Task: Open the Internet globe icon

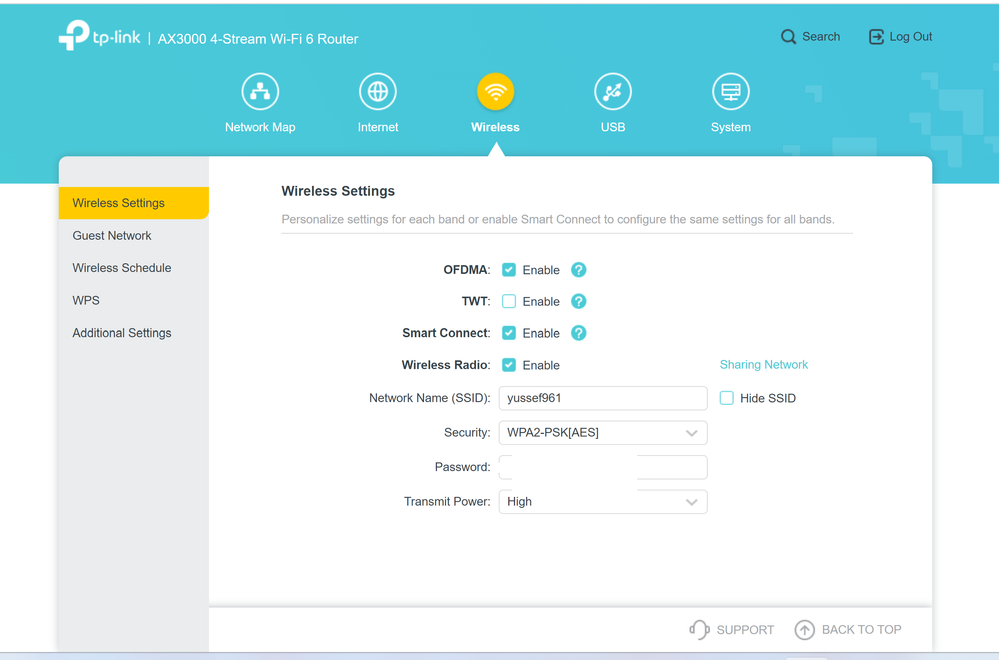Action: pyautogui.click(x=378, y=92)
